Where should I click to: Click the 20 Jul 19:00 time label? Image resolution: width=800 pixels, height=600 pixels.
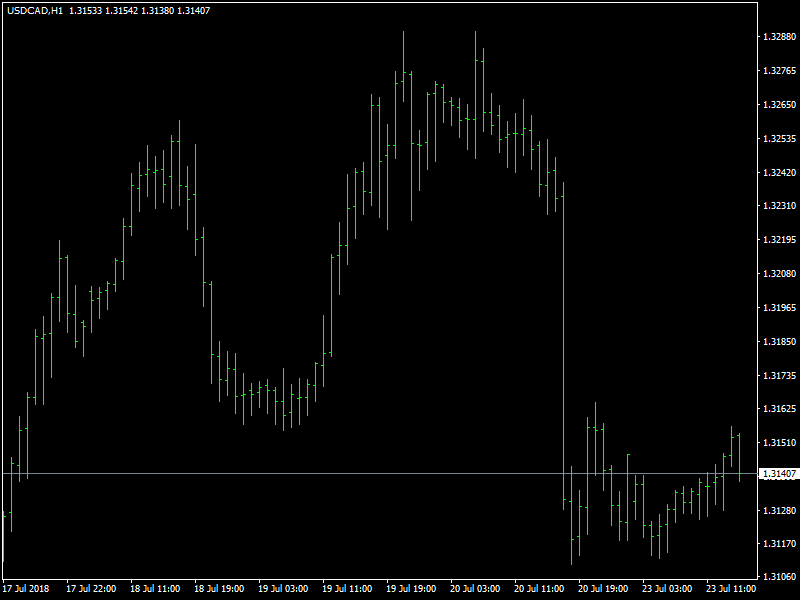pos(603,589)
